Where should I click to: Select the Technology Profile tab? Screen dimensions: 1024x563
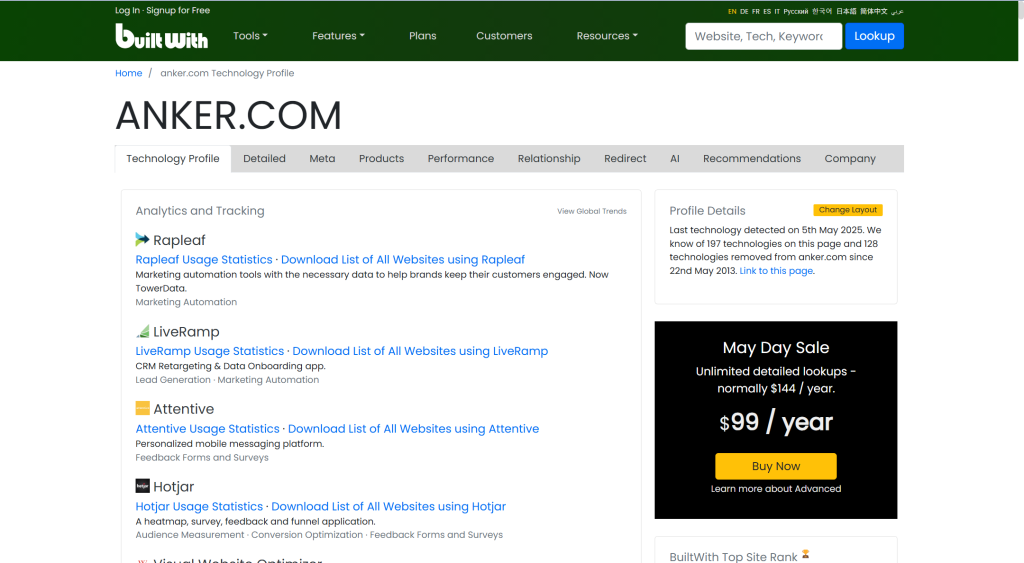[x=172, y=159]
